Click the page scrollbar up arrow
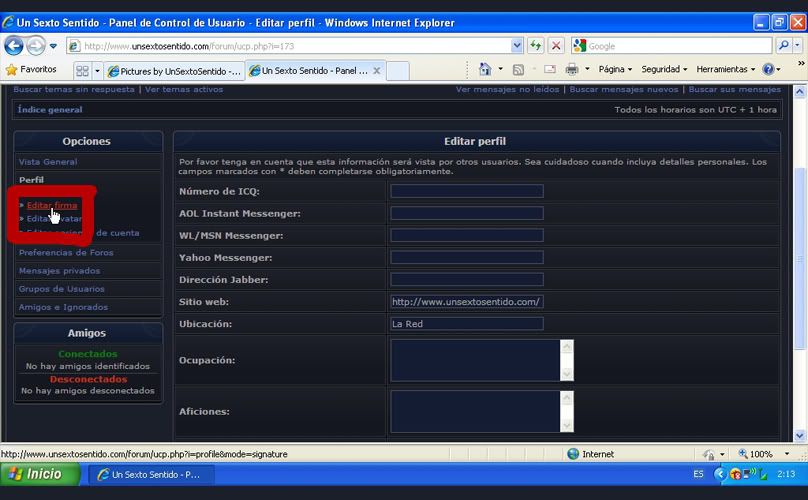Image resolution: width=808 pixels, height=500 pixels. (x=800, y=92)
